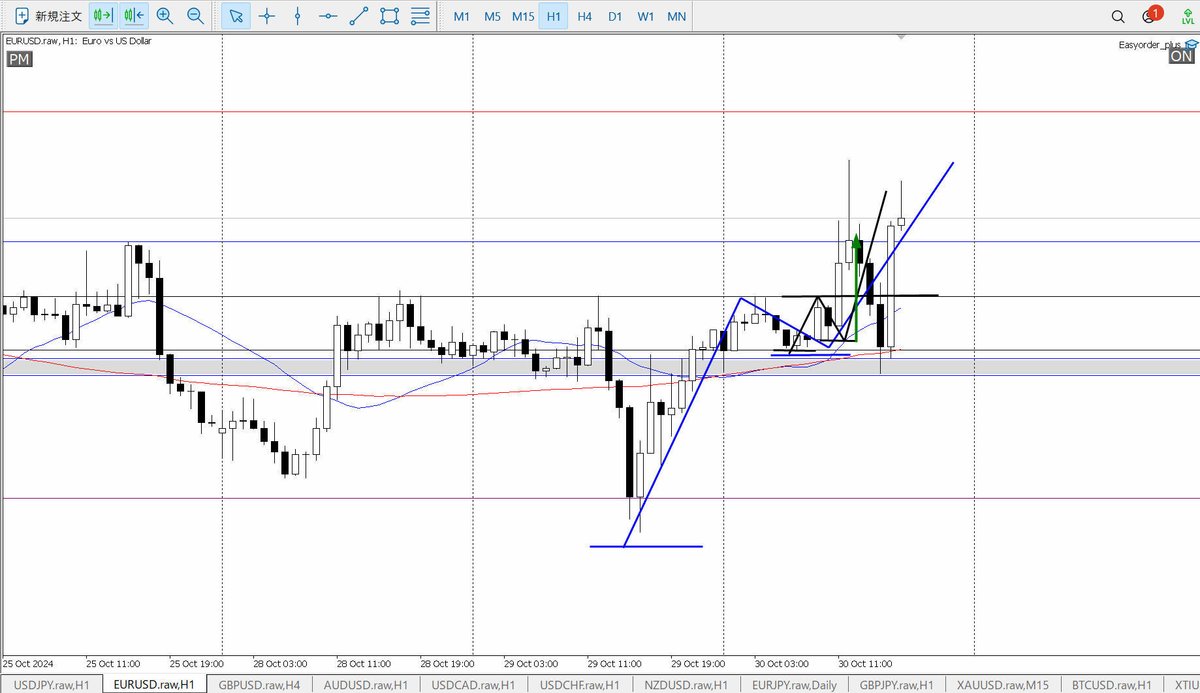Click the green LVL arrow icon
The image size is (1200, 693).
pyautogui.click(x=1186, y=16)
